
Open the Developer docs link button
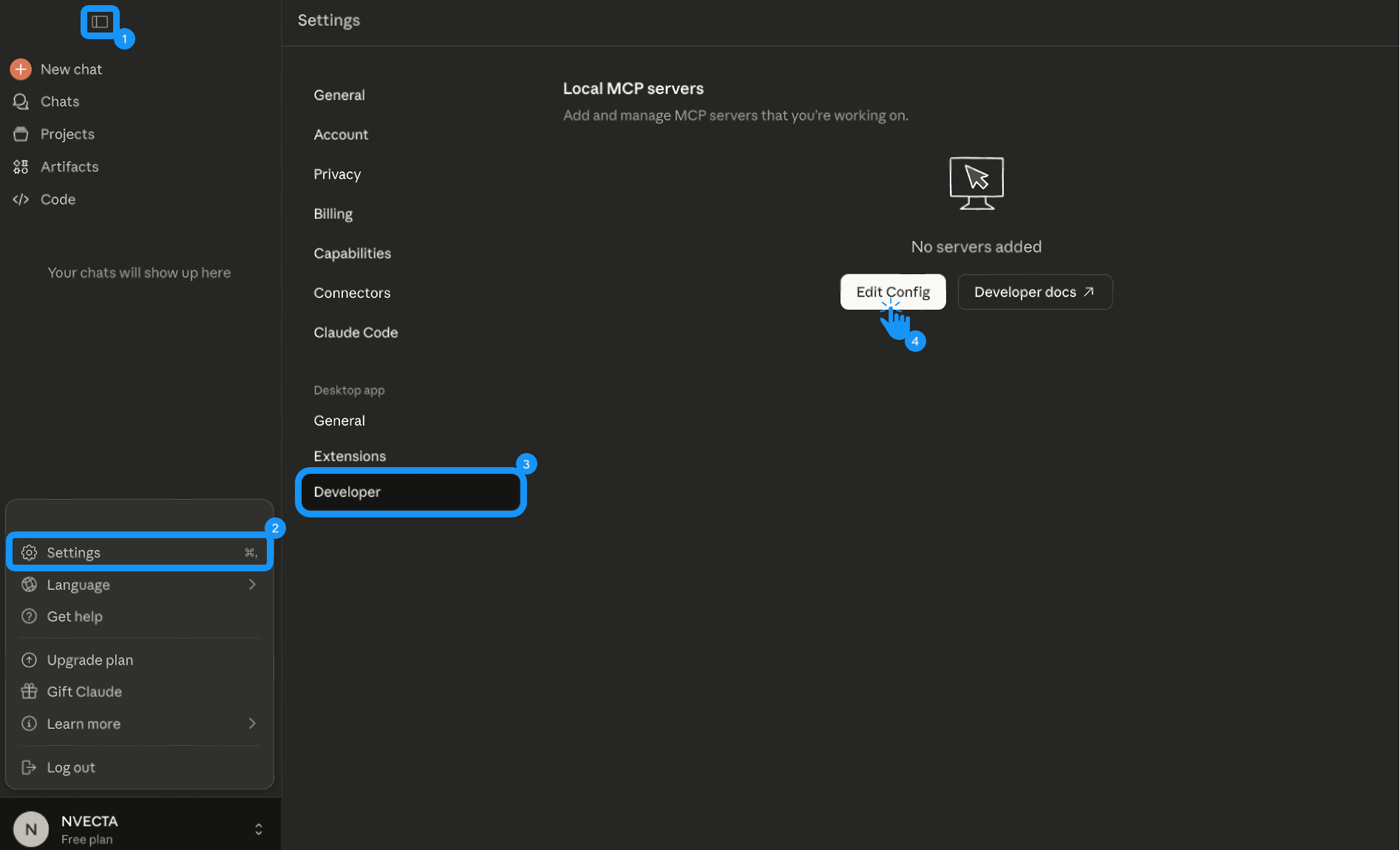pos(1035,292)
